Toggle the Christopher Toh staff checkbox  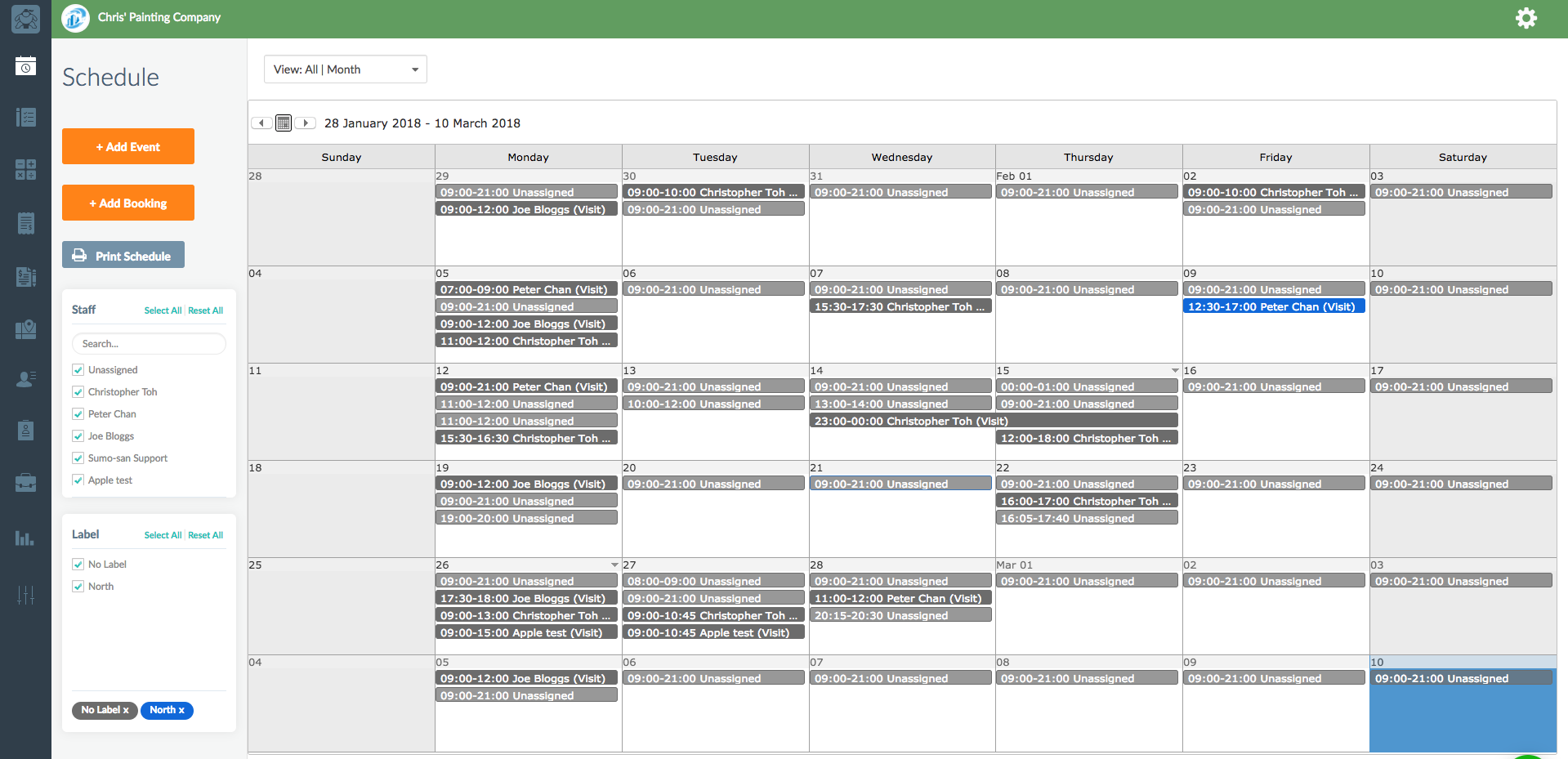pos(78,392)
